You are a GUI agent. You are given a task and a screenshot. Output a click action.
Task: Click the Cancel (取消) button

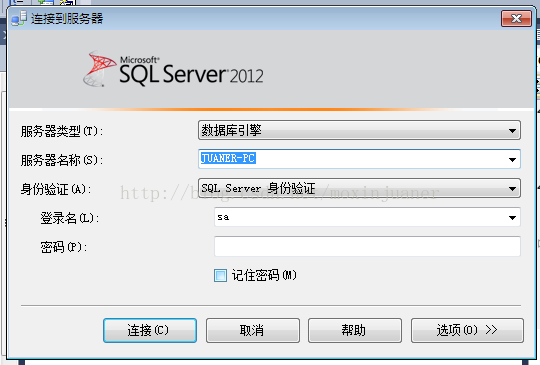(x=253, y=330)
